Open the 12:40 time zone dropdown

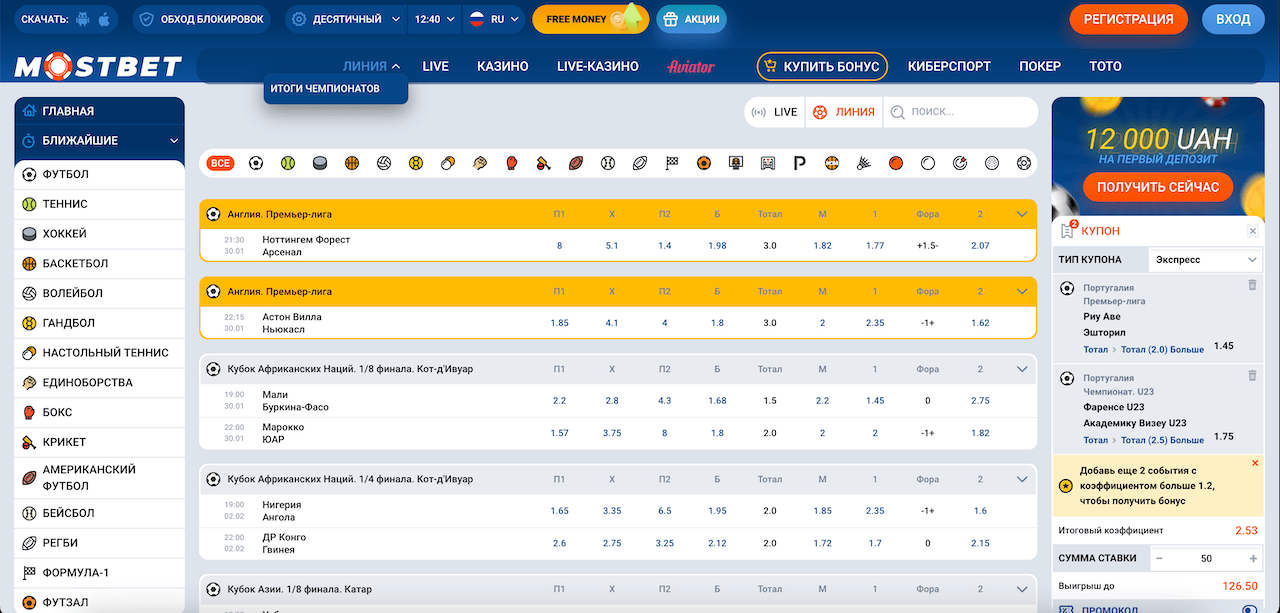434,19
